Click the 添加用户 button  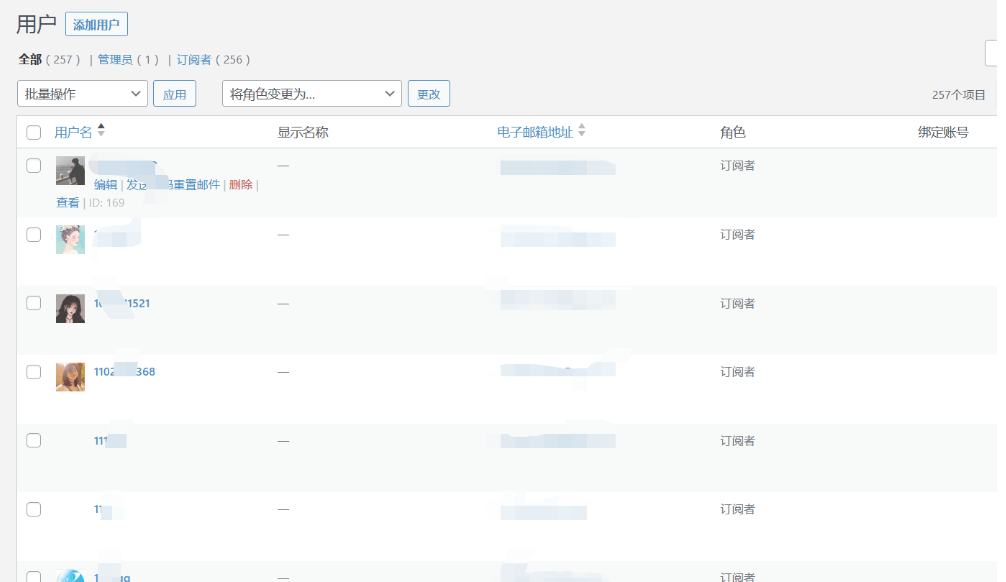96,25
